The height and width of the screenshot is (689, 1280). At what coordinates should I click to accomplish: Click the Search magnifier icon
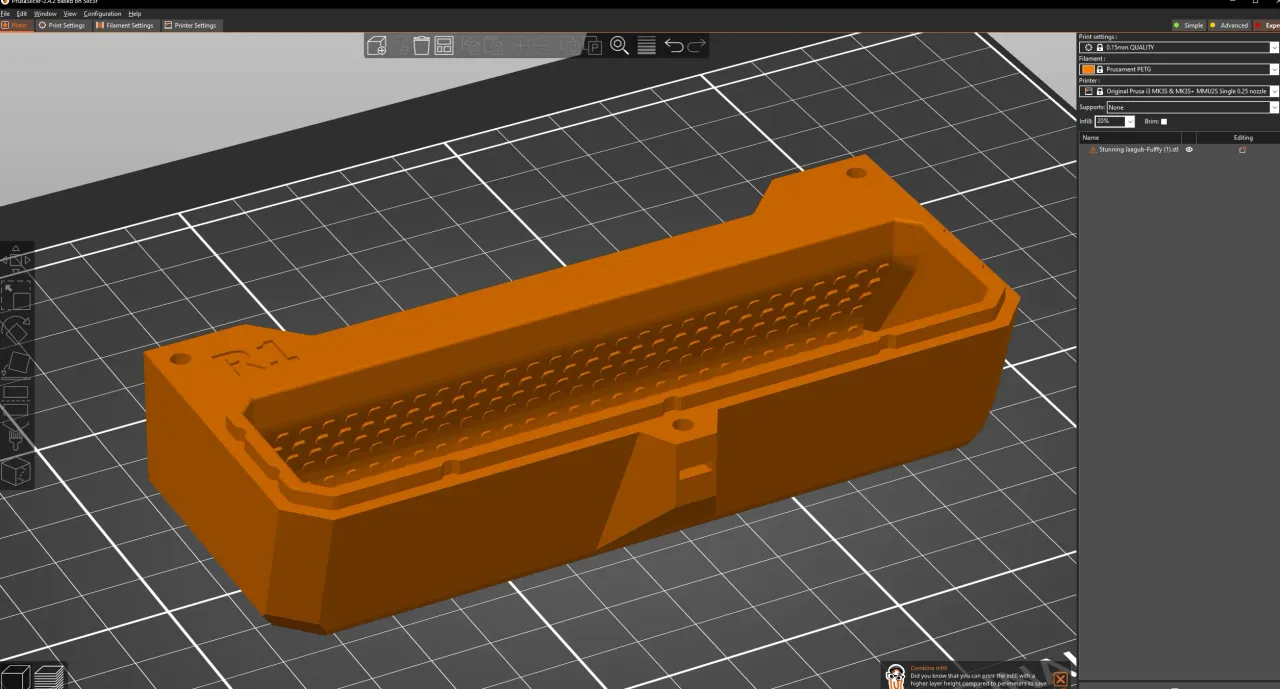[x=618, y=45]
